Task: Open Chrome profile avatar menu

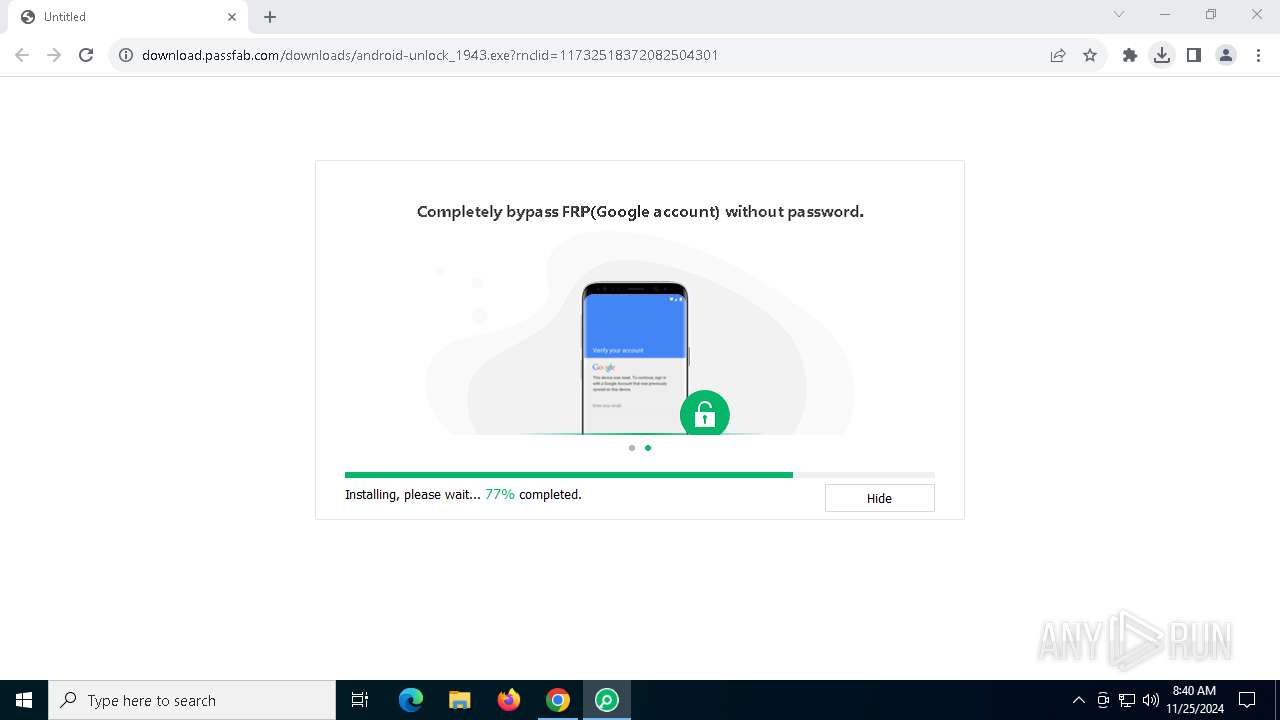Action: click(1226, 55)
